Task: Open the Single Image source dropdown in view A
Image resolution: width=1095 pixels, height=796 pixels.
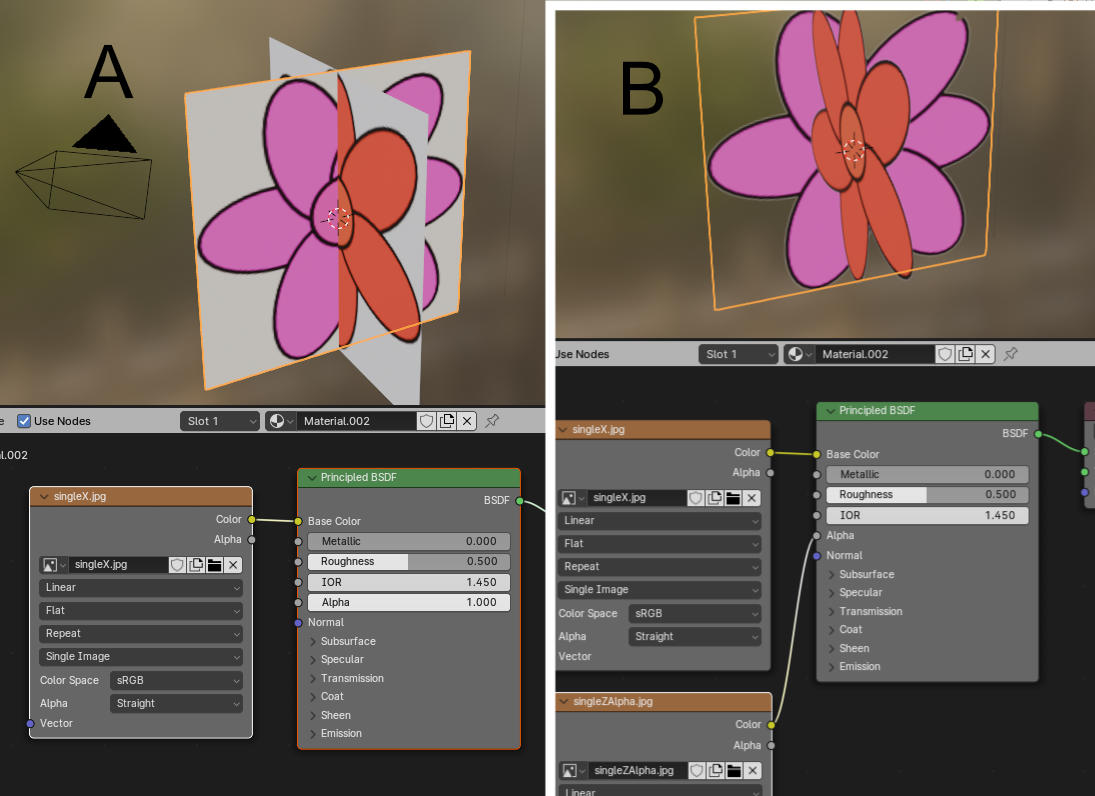Action: pyautogui.click(x=141, y=656)
